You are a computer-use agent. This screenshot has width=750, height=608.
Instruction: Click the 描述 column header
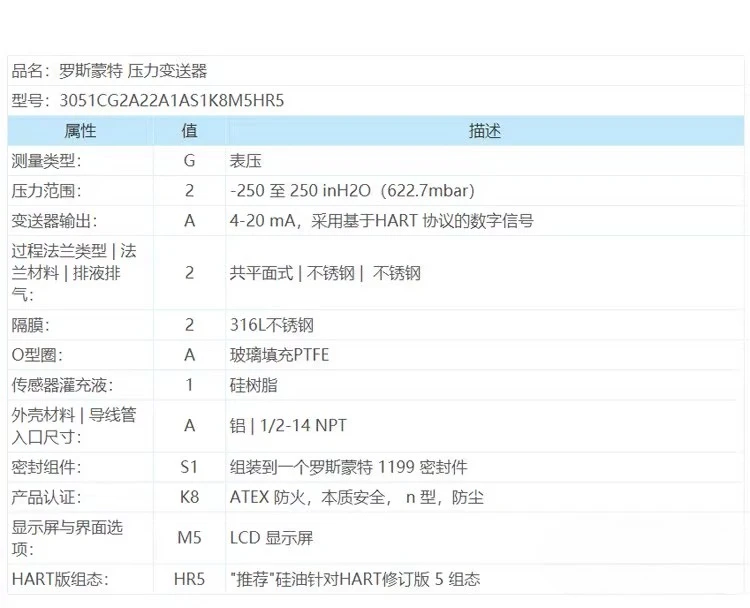point(485,131)
